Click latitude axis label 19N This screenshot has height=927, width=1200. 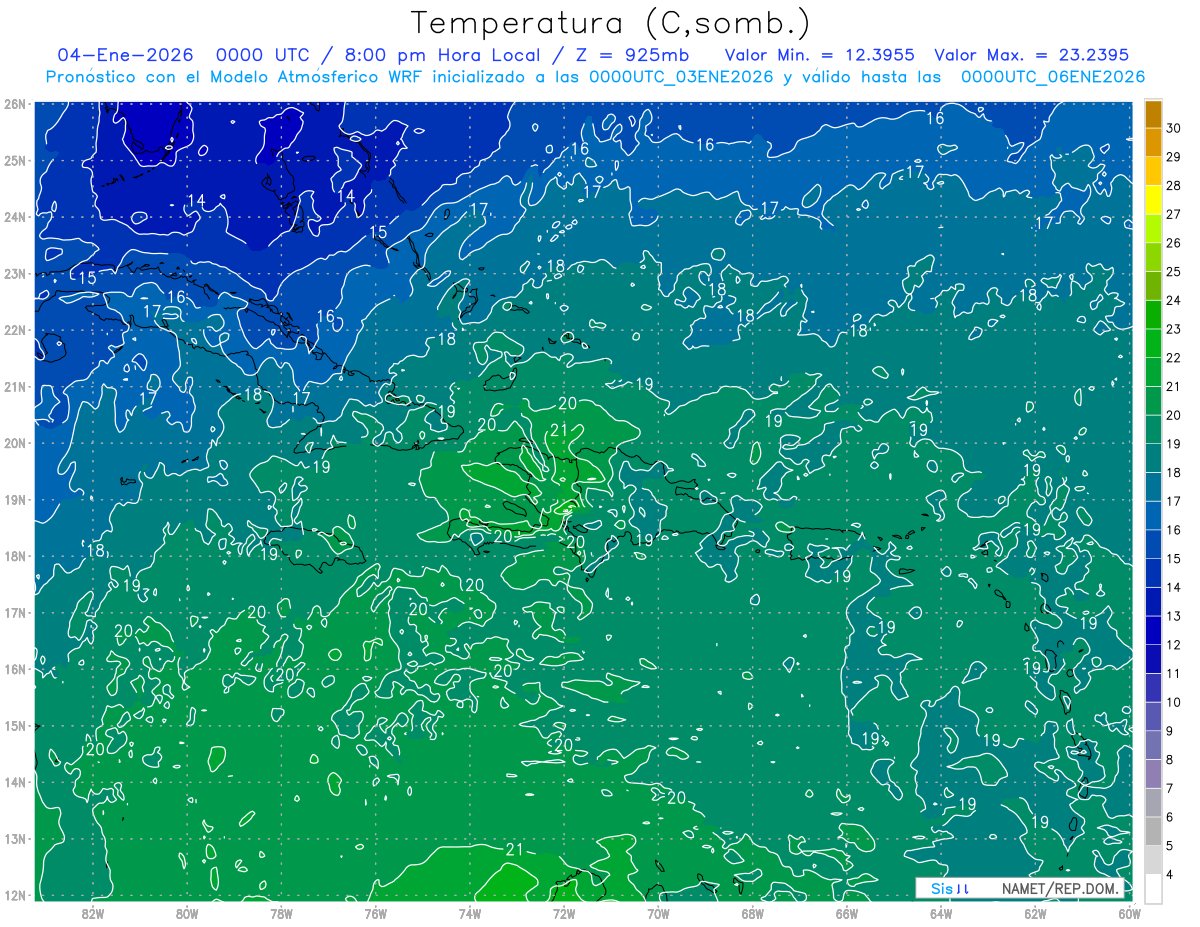(x=13, y=499)
